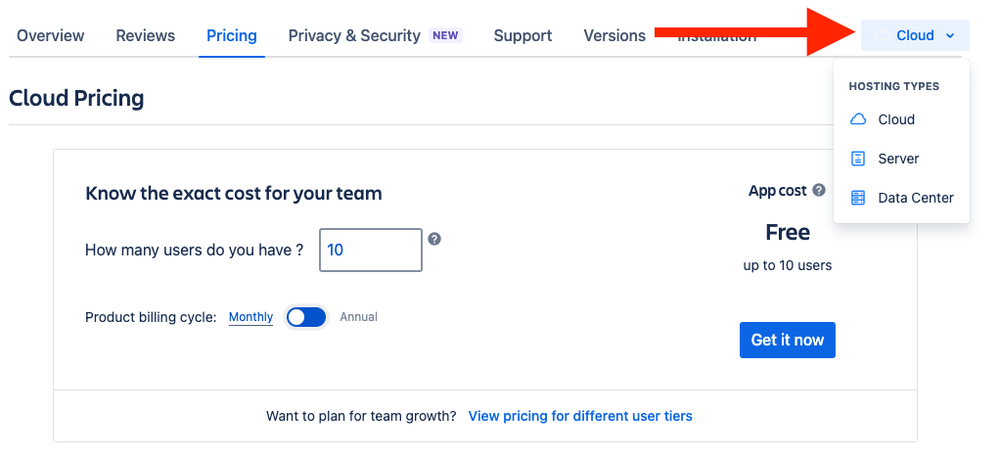
Task: Click the cloud icon beside Cloud option
Action: [x=858, y=119]
